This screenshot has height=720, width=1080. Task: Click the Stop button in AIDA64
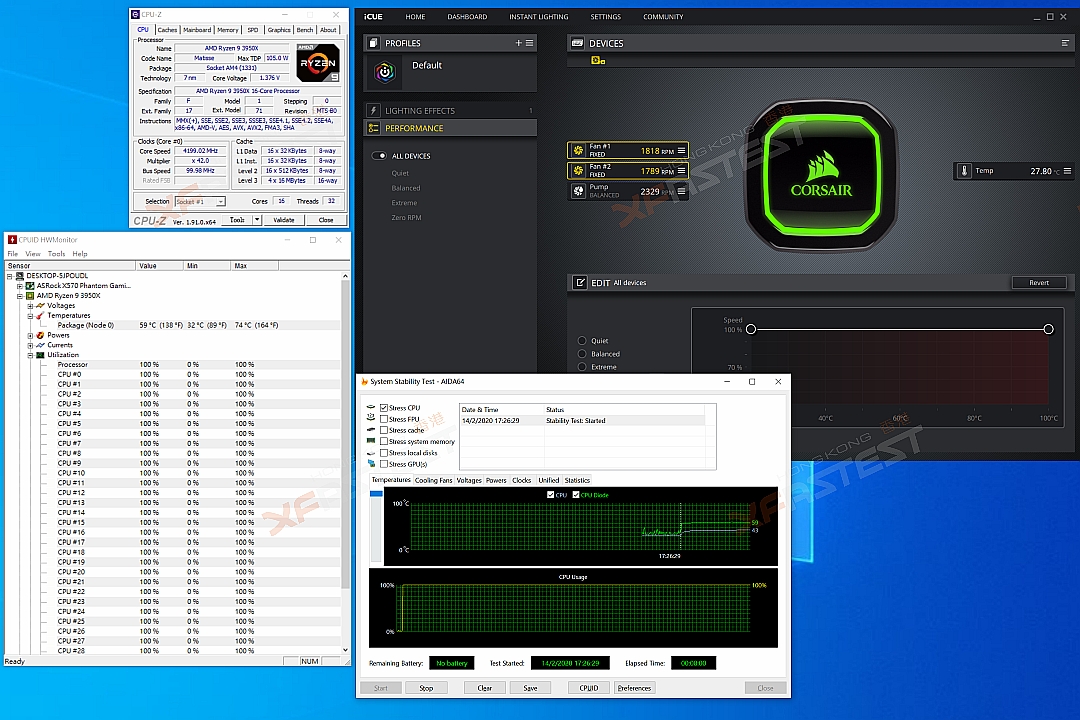426,688
